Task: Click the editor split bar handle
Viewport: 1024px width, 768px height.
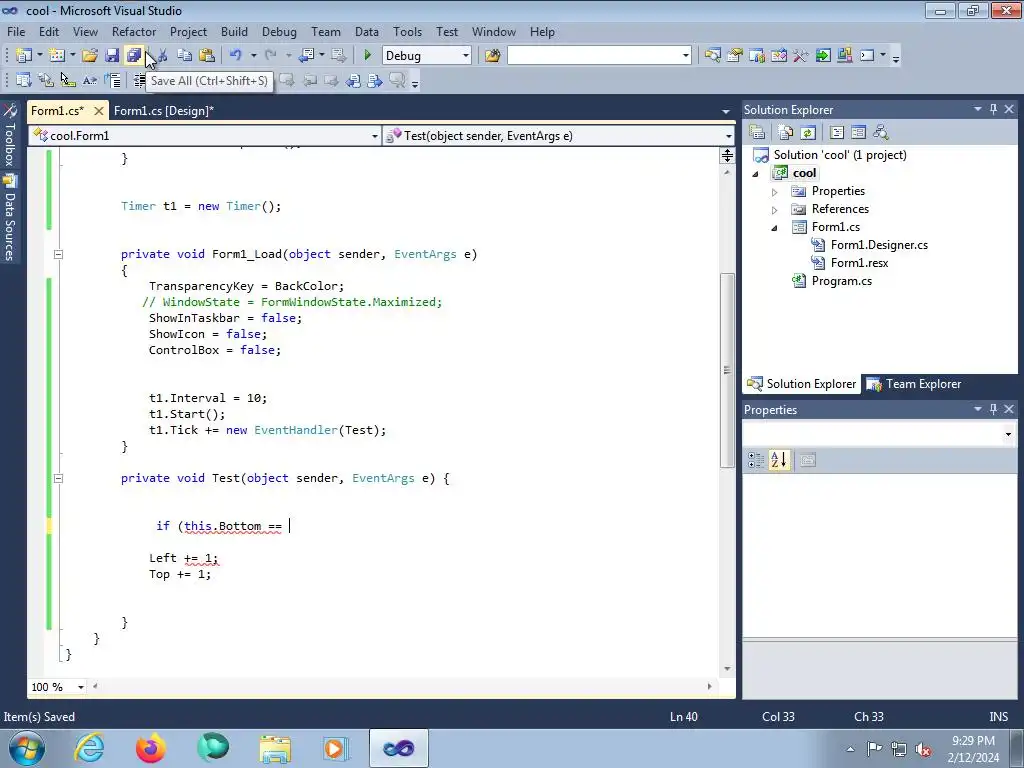Action: [727, 155]
